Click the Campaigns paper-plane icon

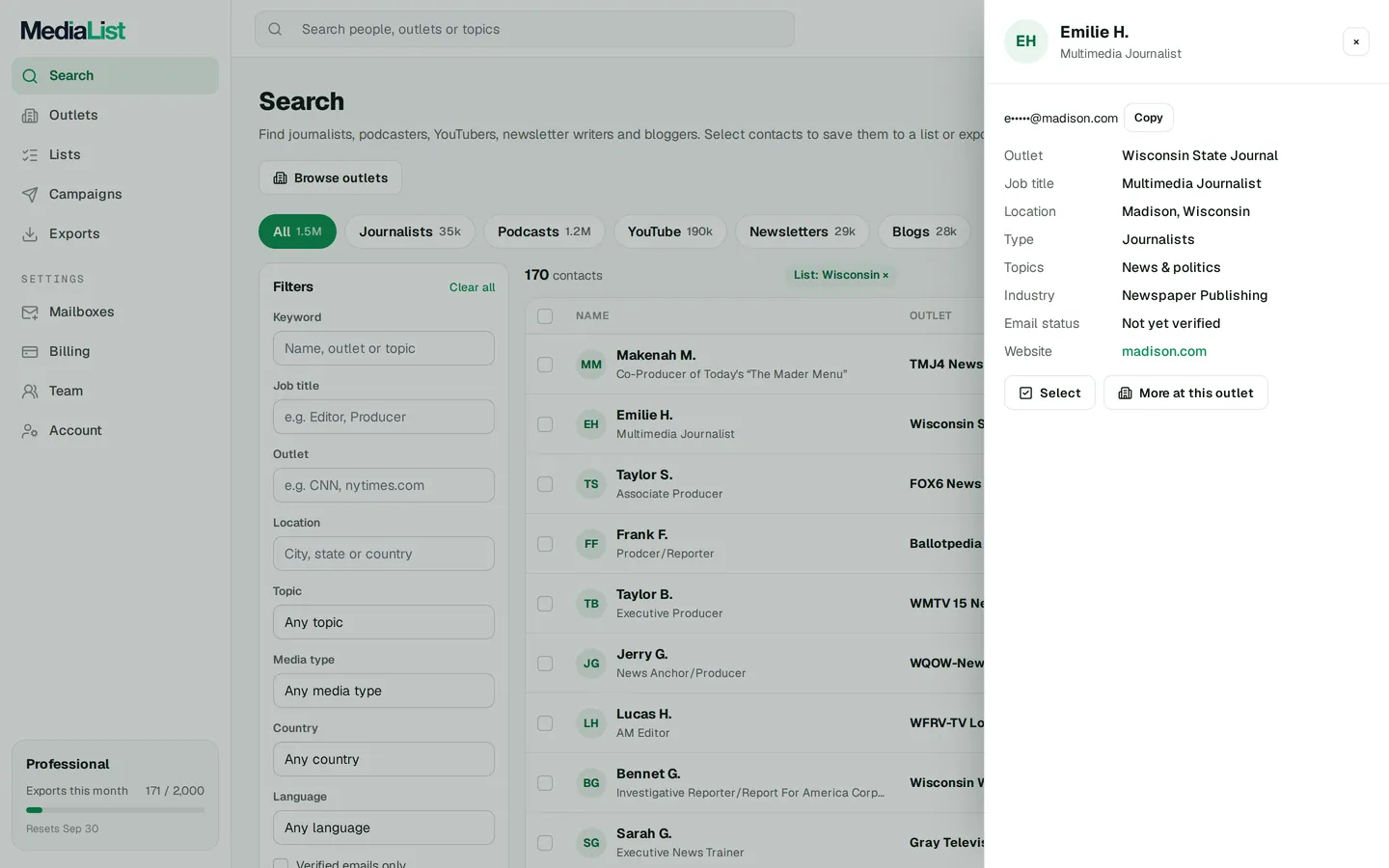pos(30,195)
